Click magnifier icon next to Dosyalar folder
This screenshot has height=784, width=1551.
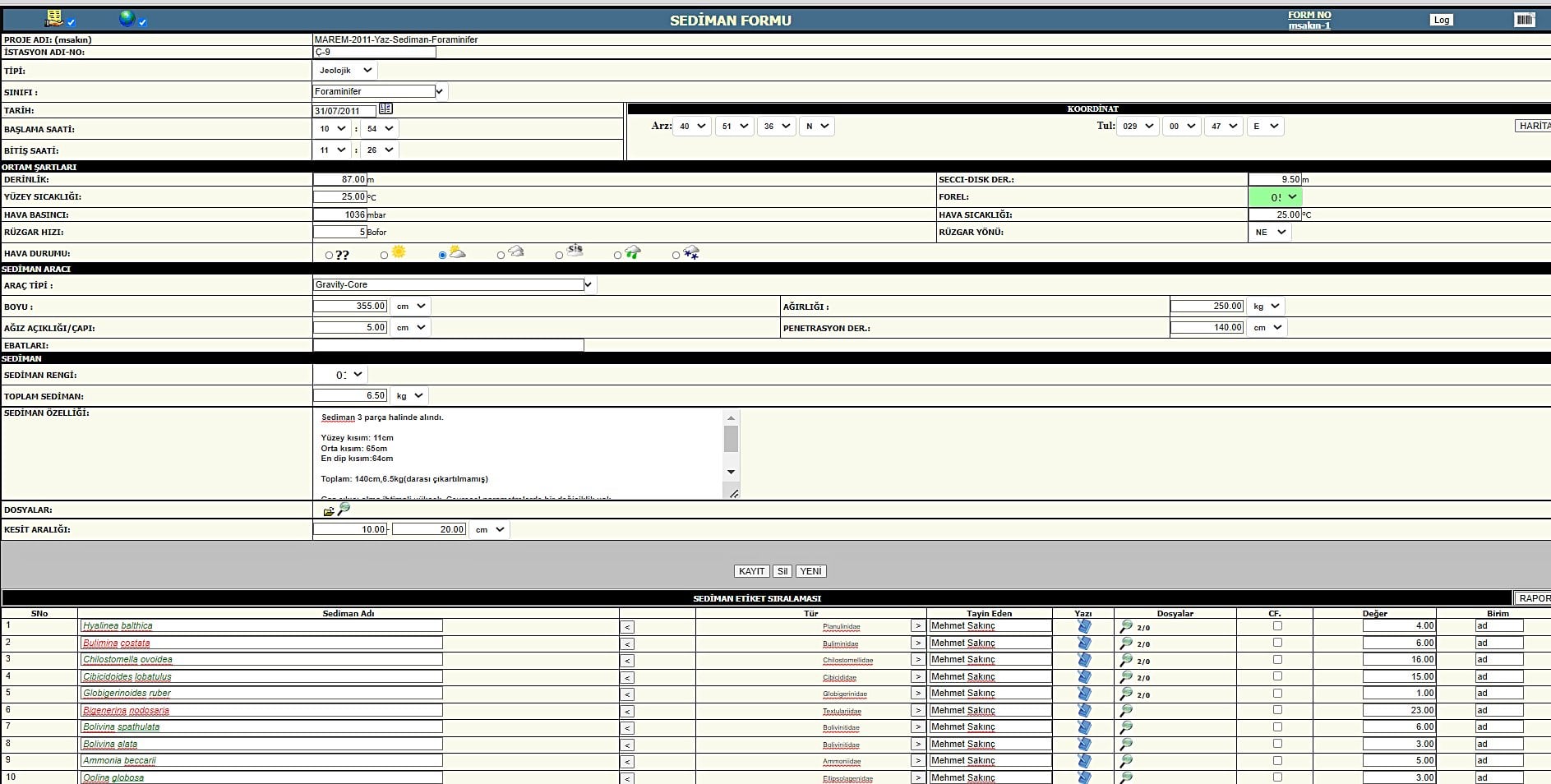344,510
